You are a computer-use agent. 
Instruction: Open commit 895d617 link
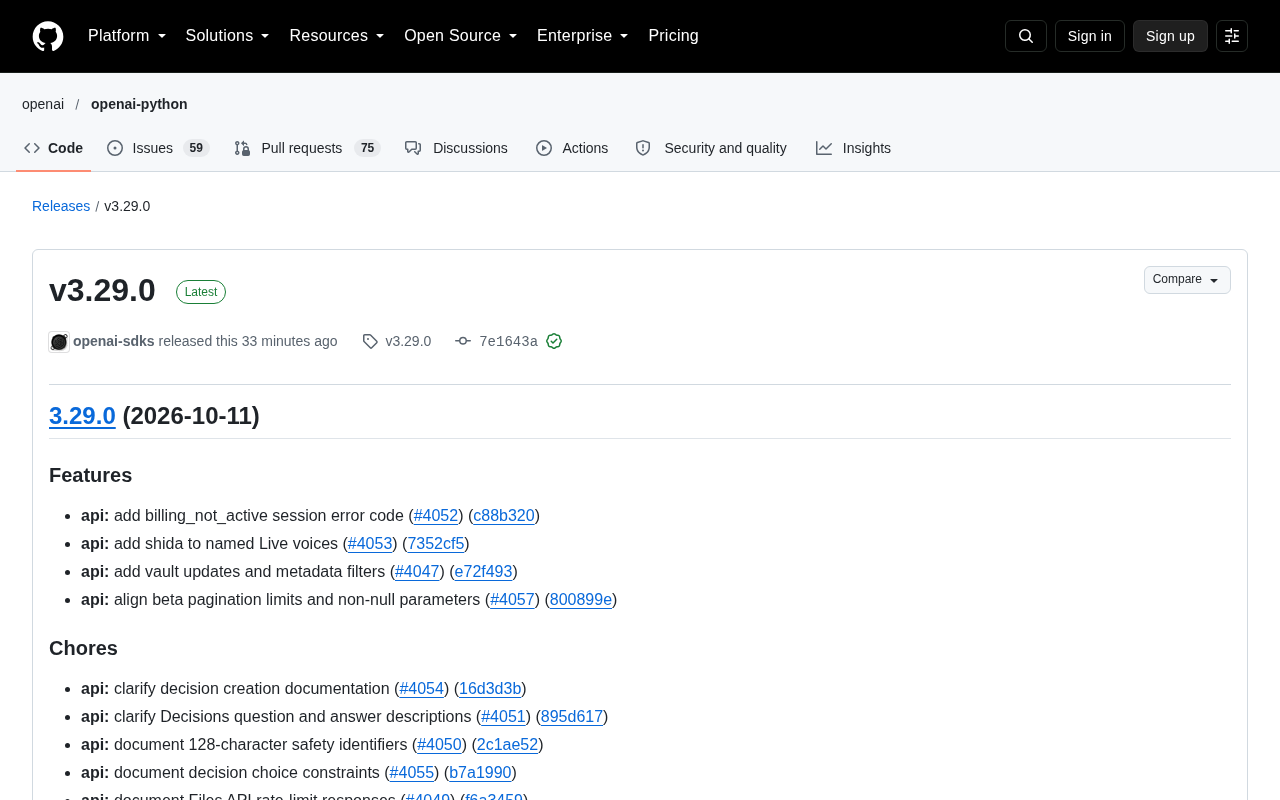pos(572,717)
